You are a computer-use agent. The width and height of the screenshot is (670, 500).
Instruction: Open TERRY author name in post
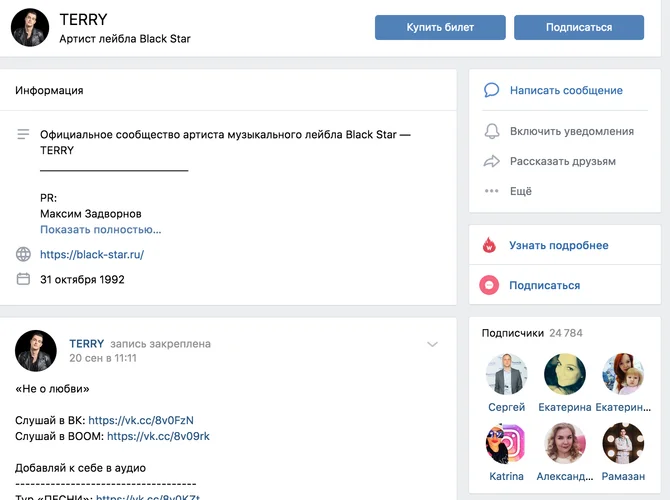(87, 344)
